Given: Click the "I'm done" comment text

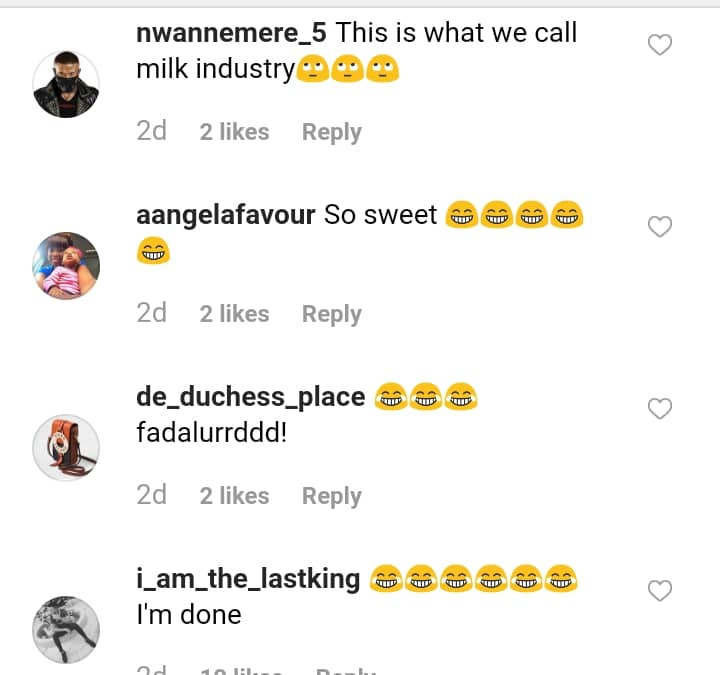Looking at the screenshot, I should coord(189,614).
